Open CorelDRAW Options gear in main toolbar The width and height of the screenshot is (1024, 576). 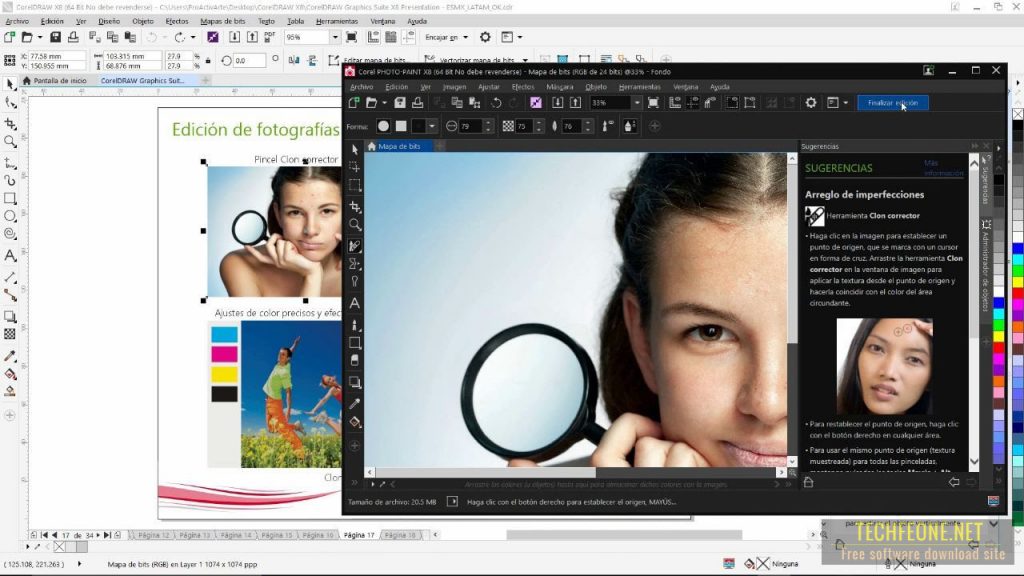click(485, 37)
